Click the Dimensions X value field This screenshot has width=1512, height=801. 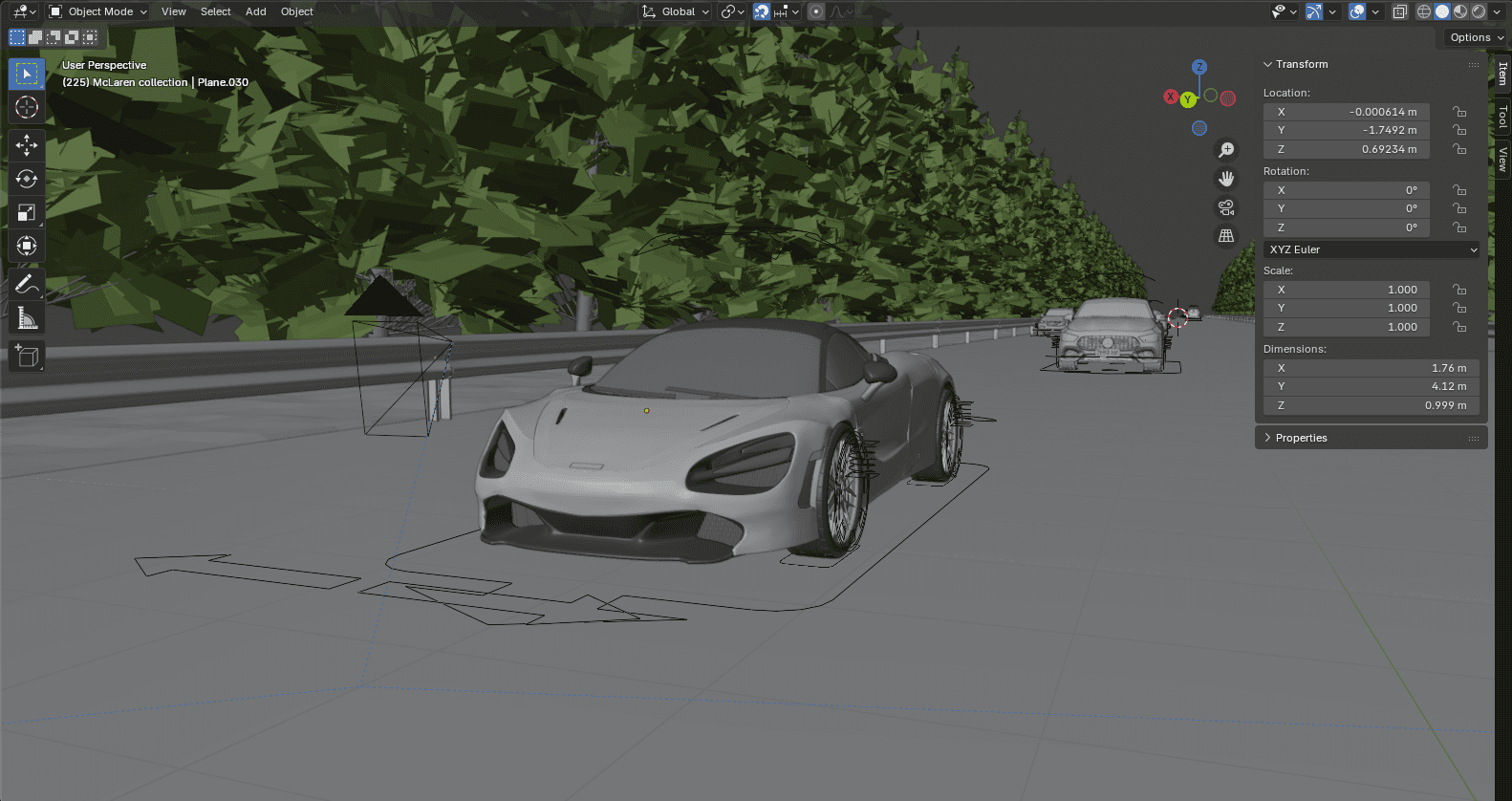pos(1372,368)
